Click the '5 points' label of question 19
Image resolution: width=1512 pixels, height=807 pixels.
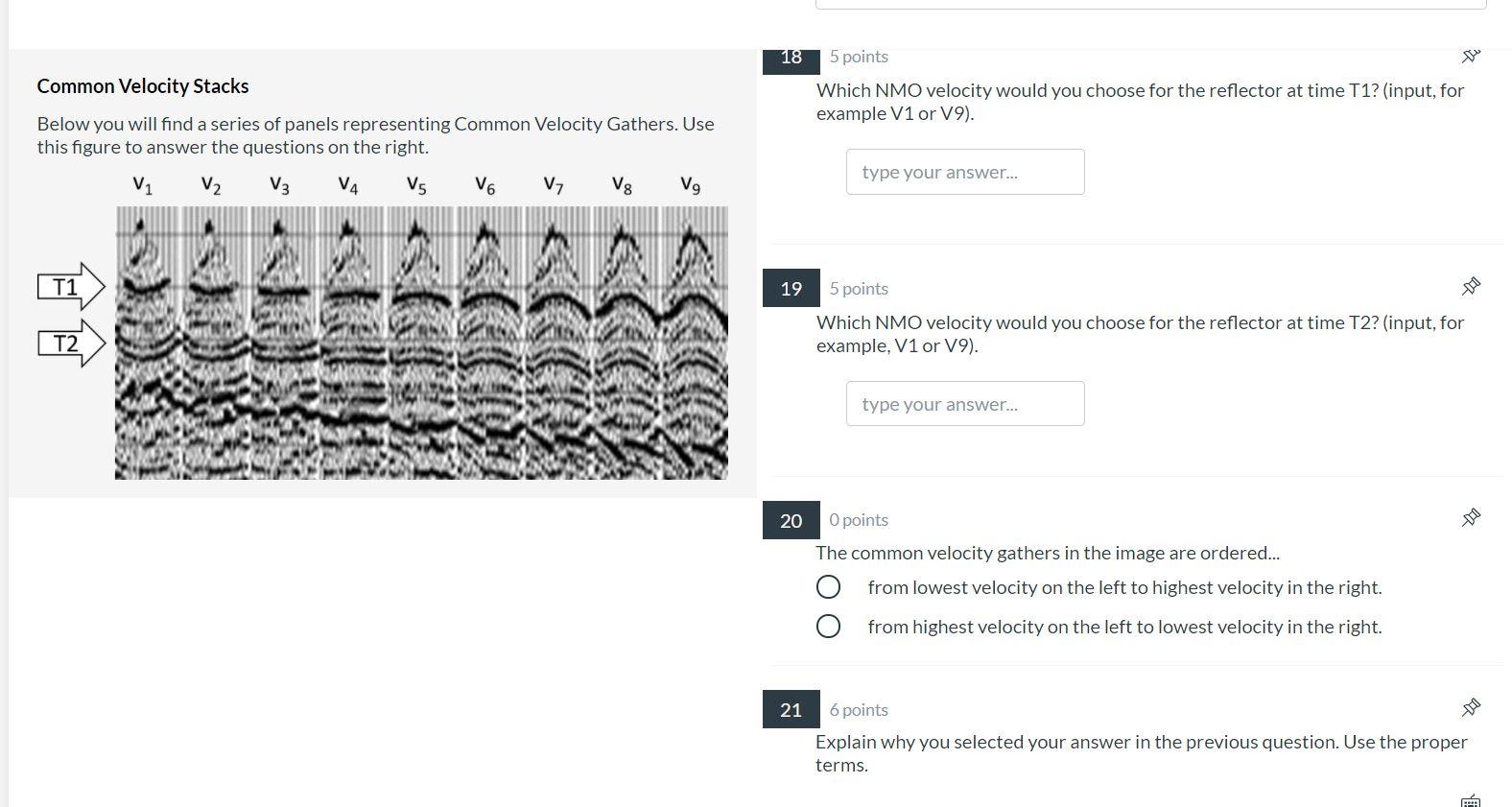[857, 288]
